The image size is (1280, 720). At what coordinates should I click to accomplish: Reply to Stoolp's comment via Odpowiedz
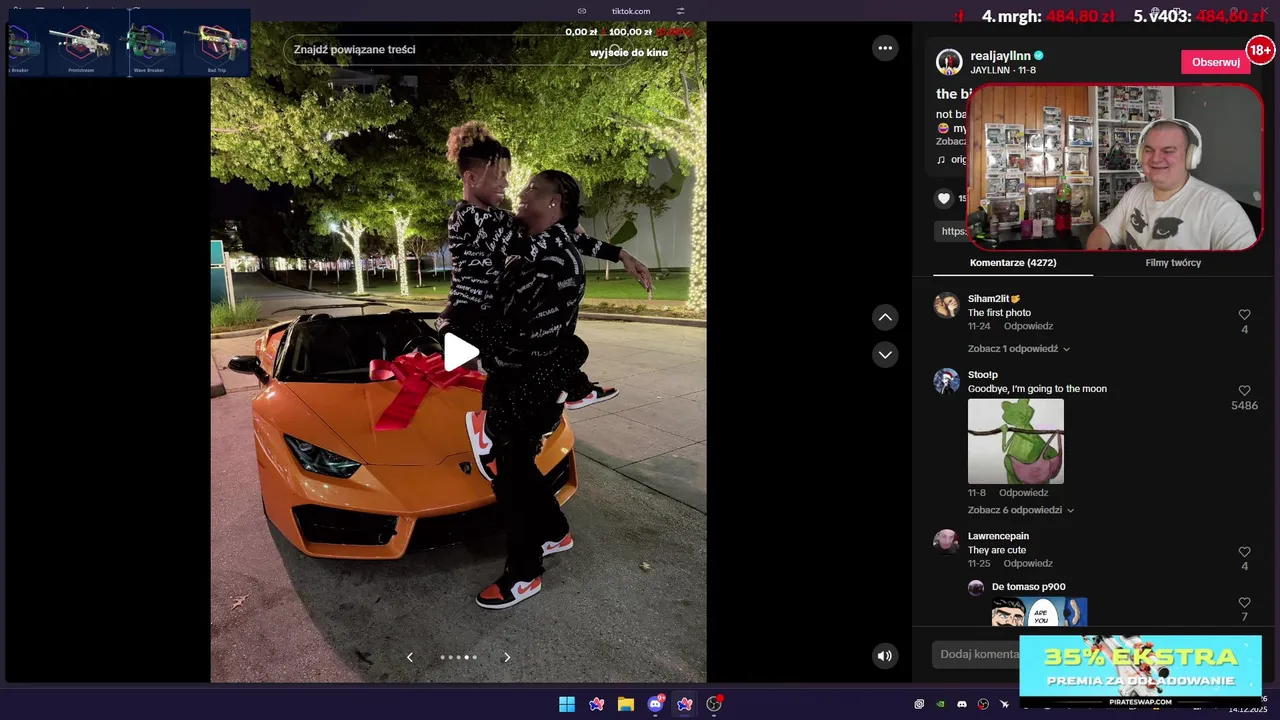pyautogui.click(x=1023, y=492)
